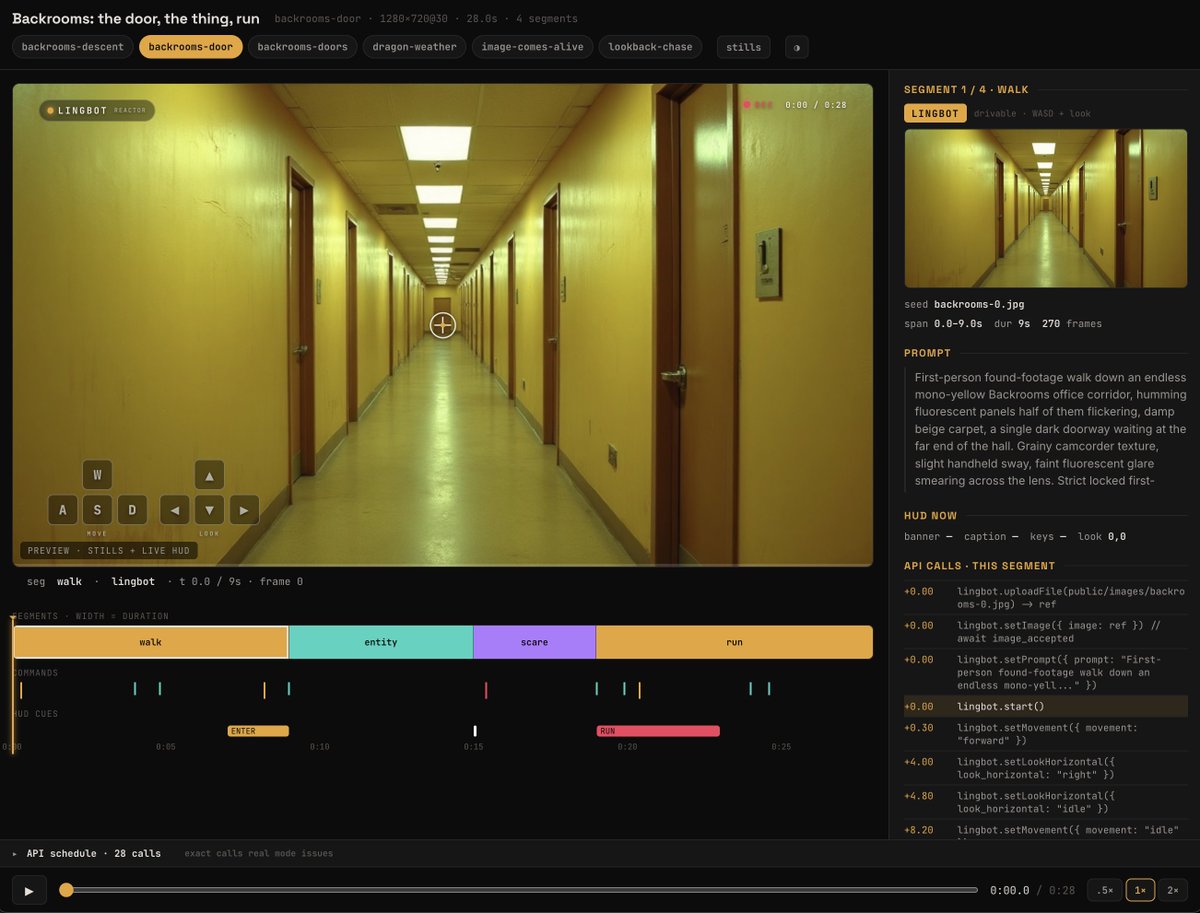Click the ENTER HUD cue bar
This screenshot has height=913, width=1200.
point(258,731)
